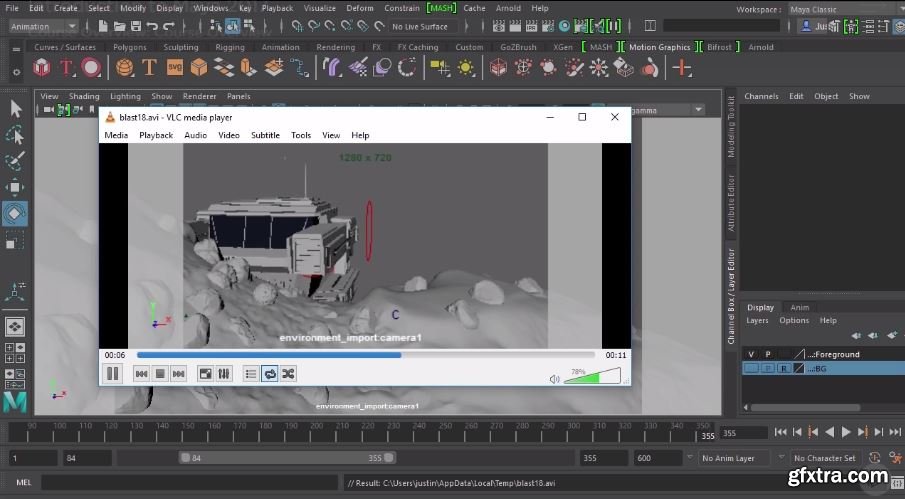This screenshot has width=905, height=499.
Task: Pause the video in VLC
Action: point(113,374)
